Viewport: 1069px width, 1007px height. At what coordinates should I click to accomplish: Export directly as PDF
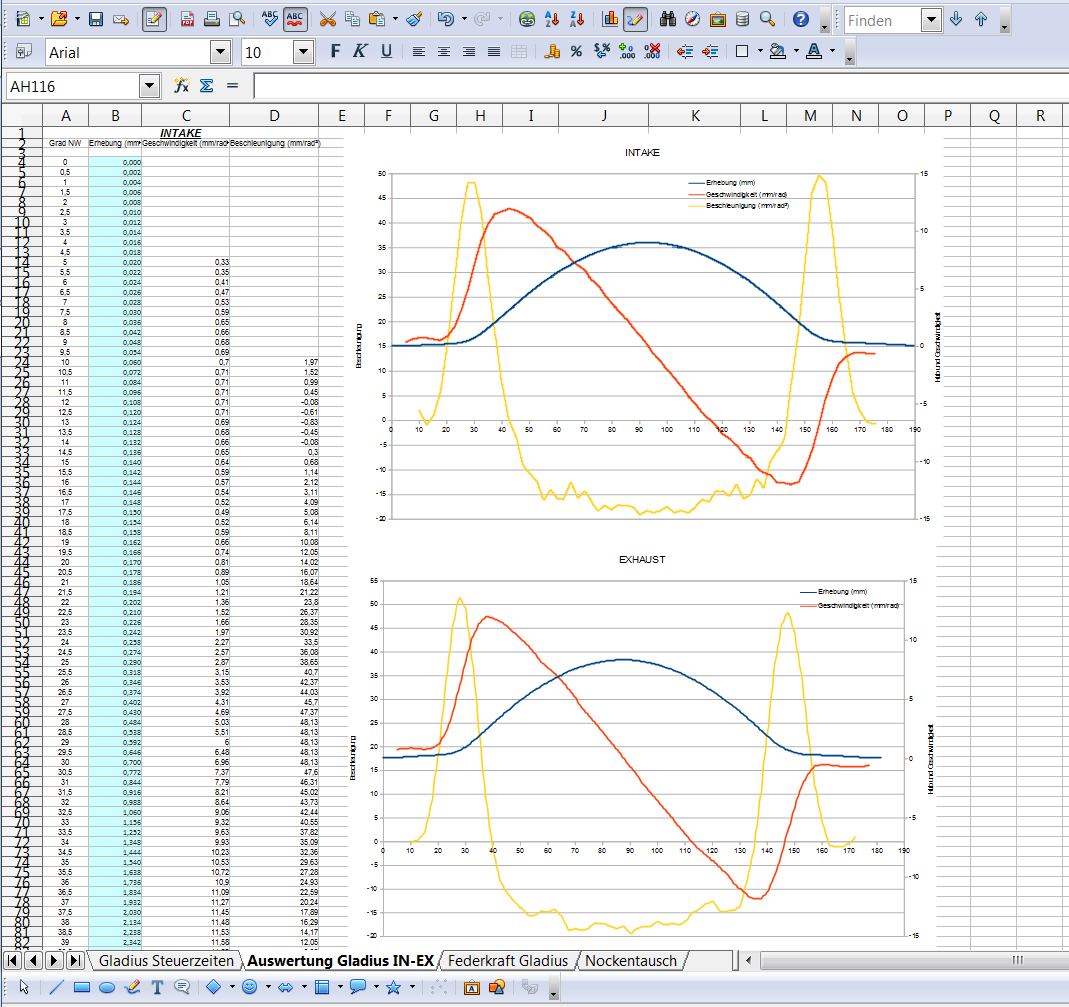188,19
